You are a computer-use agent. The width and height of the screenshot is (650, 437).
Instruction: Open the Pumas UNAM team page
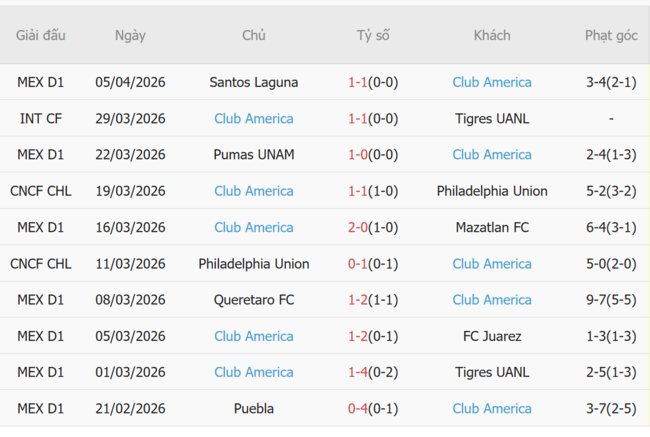(254, 154)
